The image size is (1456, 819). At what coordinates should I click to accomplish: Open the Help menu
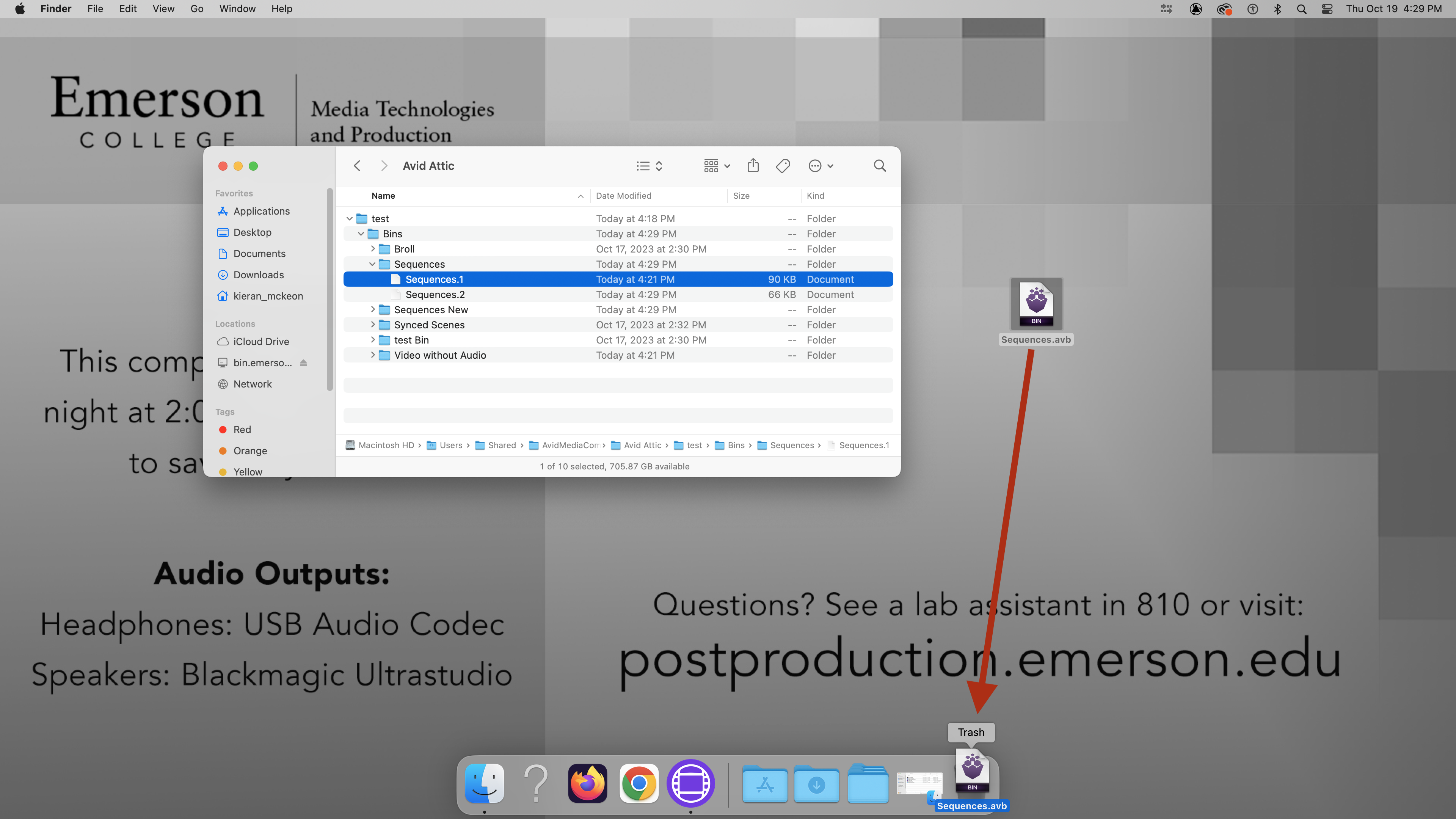coord(281,8)
